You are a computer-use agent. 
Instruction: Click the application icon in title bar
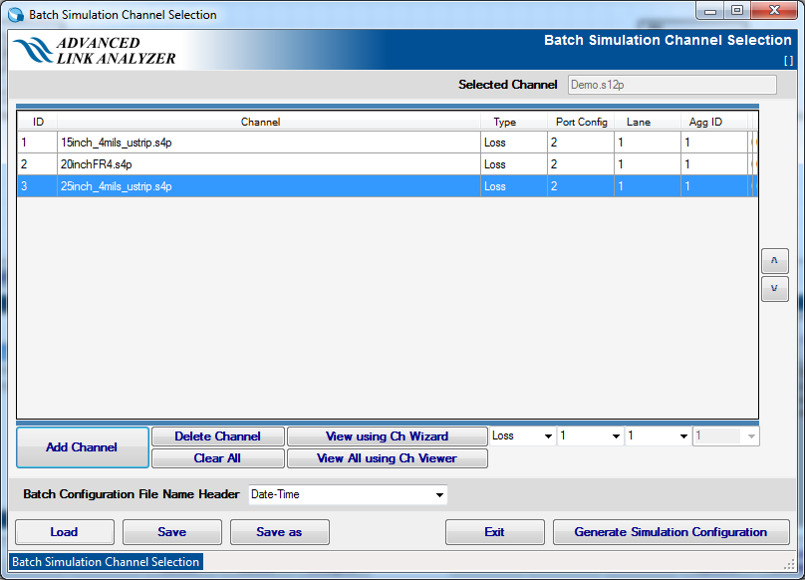(17, 15)
